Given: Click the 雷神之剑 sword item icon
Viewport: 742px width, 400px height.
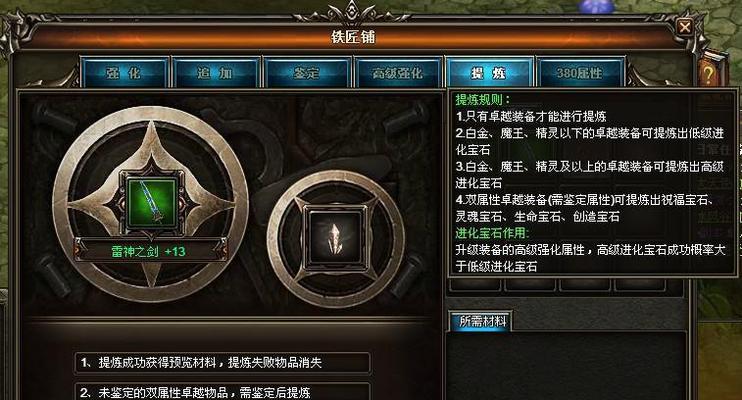Looking at the screenshot, I should (x=152, y=202).
